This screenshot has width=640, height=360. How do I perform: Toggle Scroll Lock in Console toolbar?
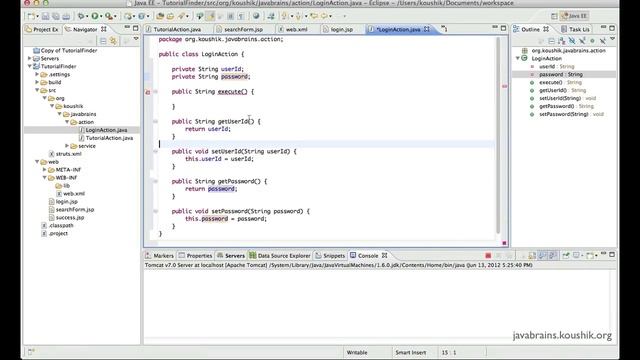pos(532,256)
